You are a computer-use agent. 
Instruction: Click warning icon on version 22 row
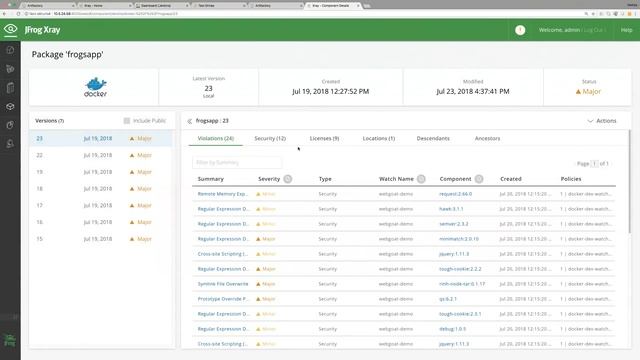(x=132, y=156)
